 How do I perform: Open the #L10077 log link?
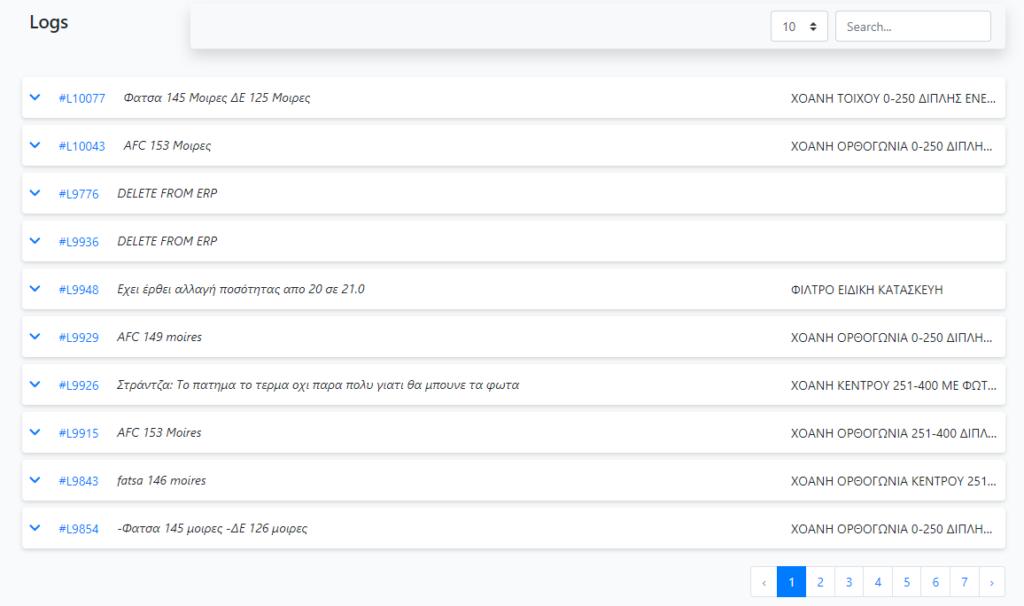(x=82, y=98)
